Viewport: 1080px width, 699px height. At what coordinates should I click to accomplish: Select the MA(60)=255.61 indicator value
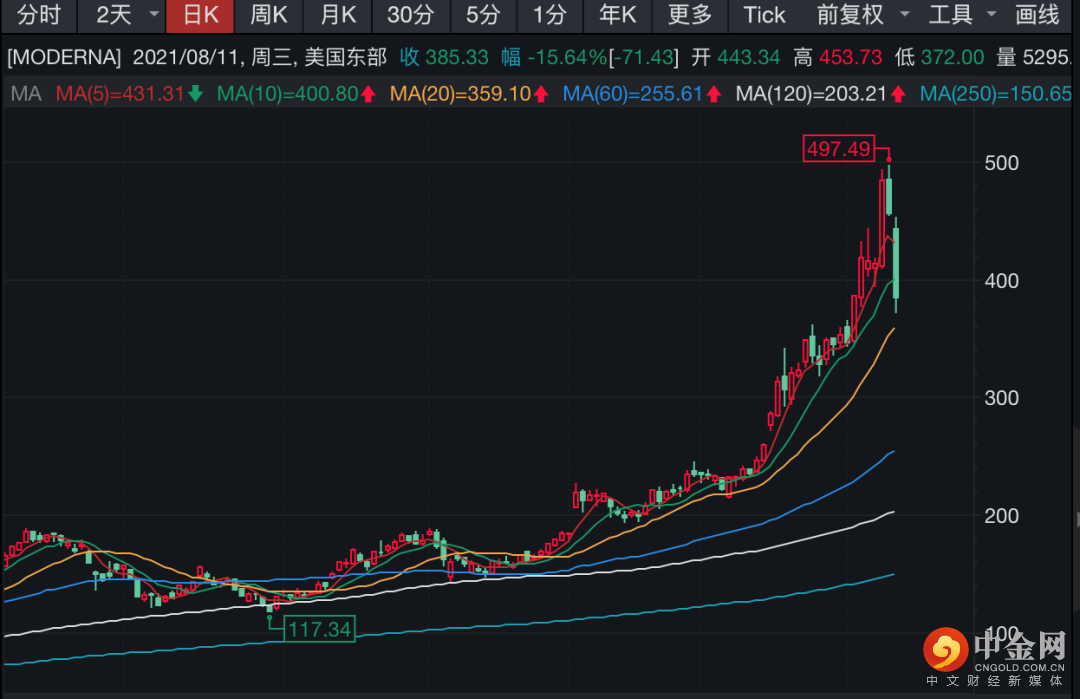point(633,94)
